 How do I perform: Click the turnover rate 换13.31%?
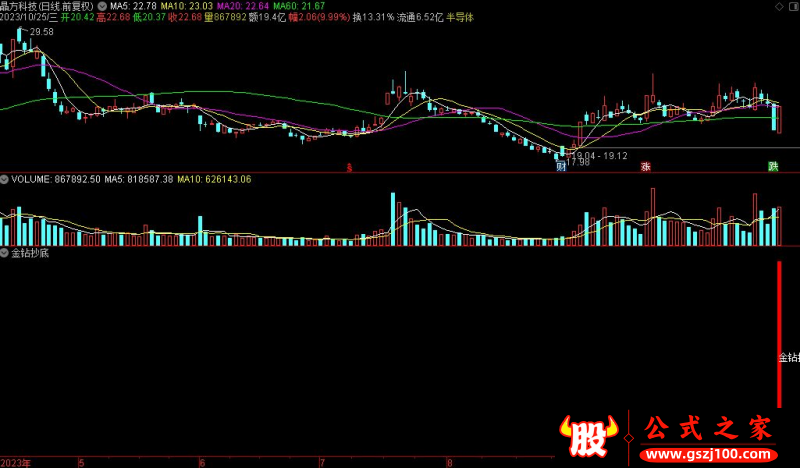tap(373, 17)
